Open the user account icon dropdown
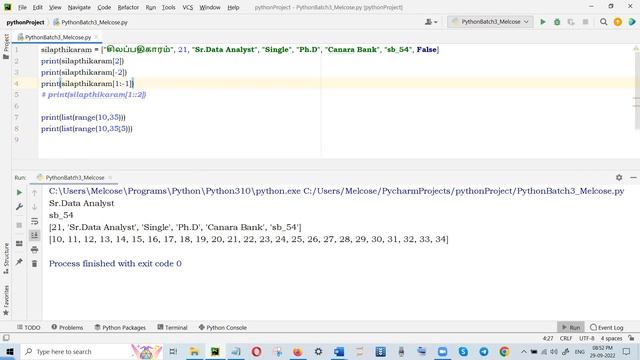 click(x=431, y=22)
